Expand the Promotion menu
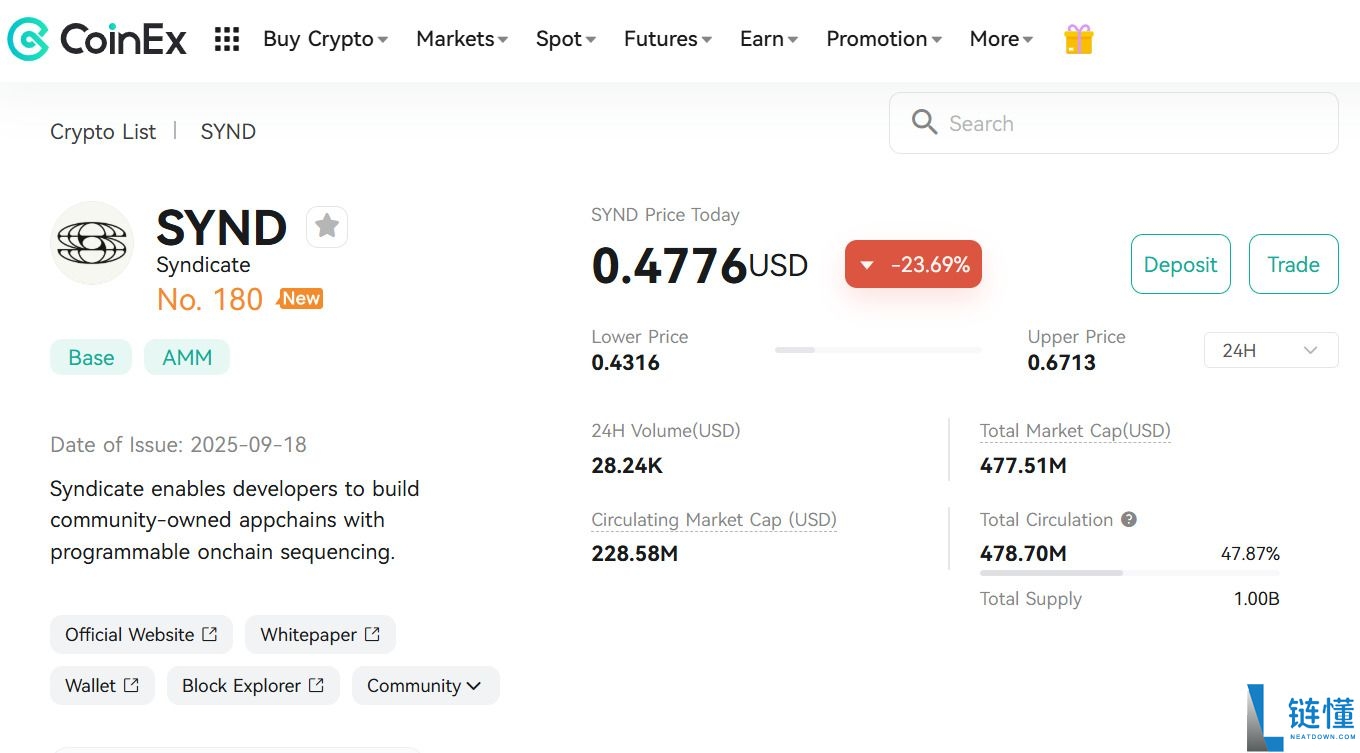 click(884, 39)
